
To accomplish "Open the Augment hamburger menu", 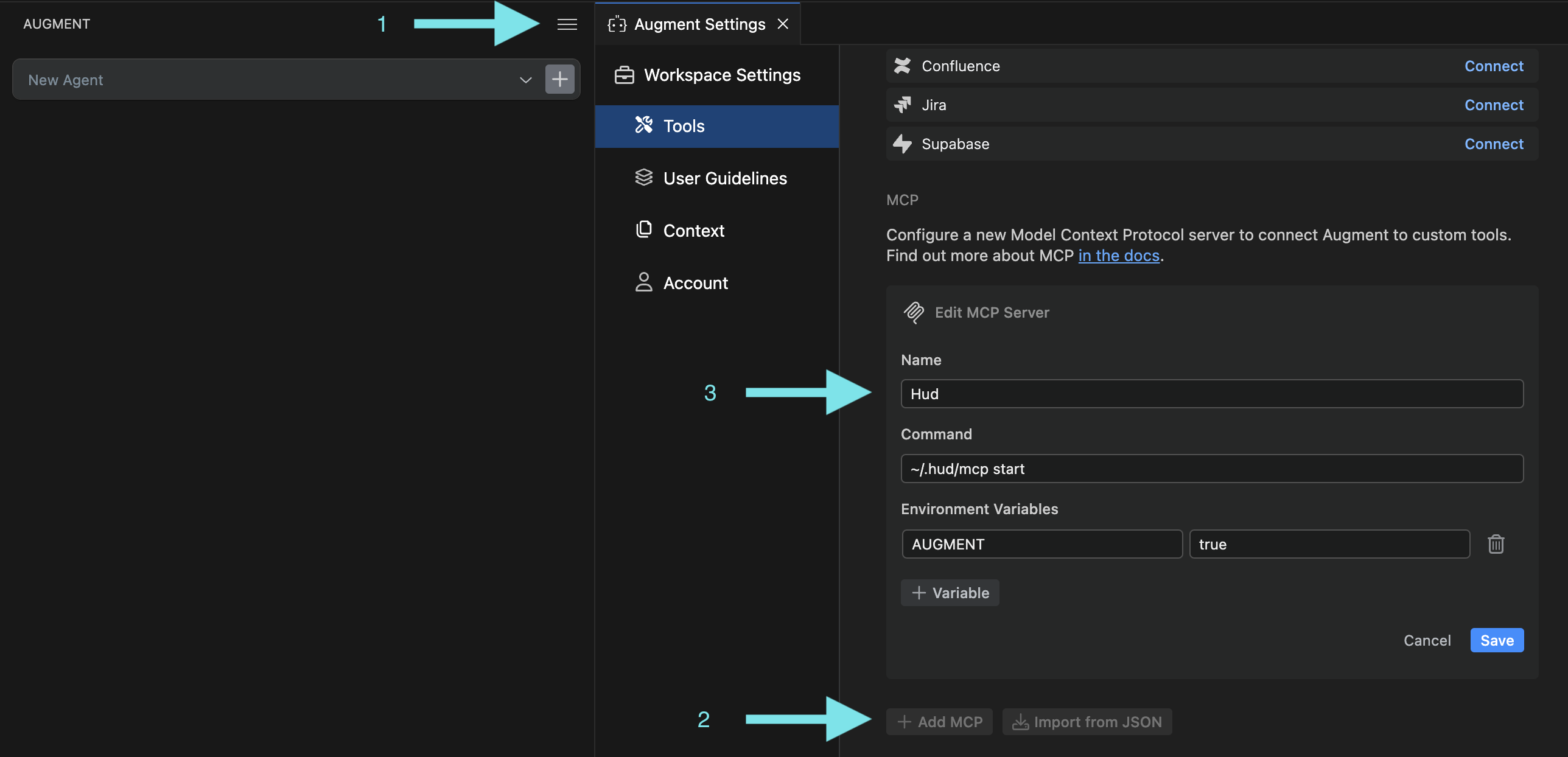I will coord(567,24).
